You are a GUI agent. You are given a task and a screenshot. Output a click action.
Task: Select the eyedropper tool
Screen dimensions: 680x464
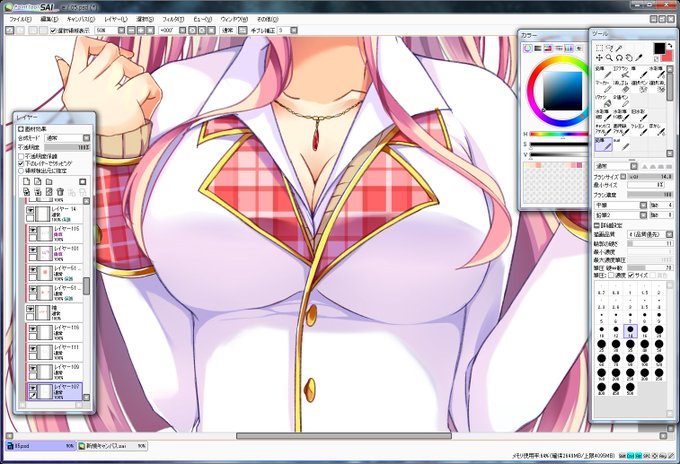pos(638,58)
